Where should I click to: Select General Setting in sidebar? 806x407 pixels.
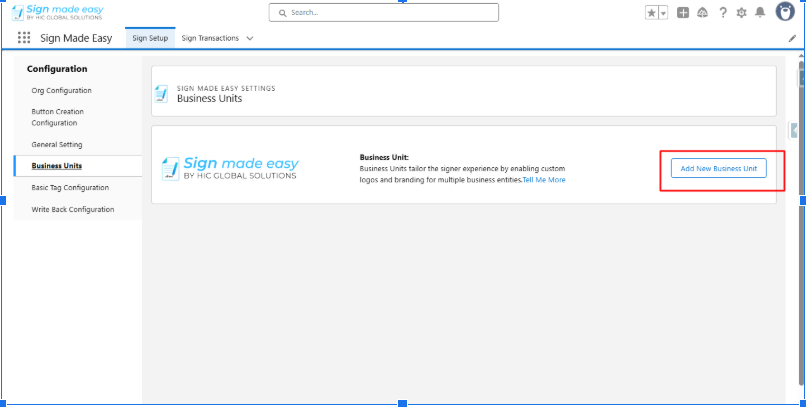pos(57,144)
